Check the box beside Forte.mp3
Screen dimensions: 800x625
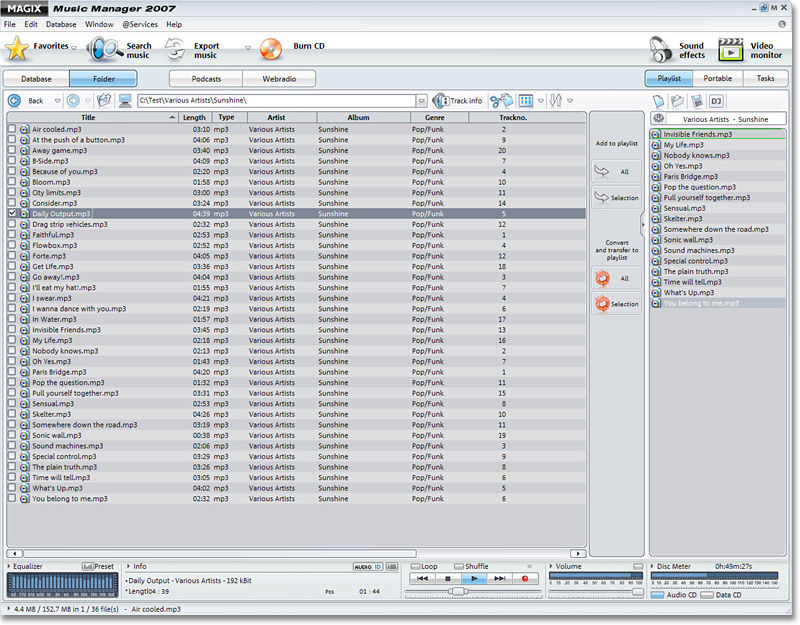[12, 256]
